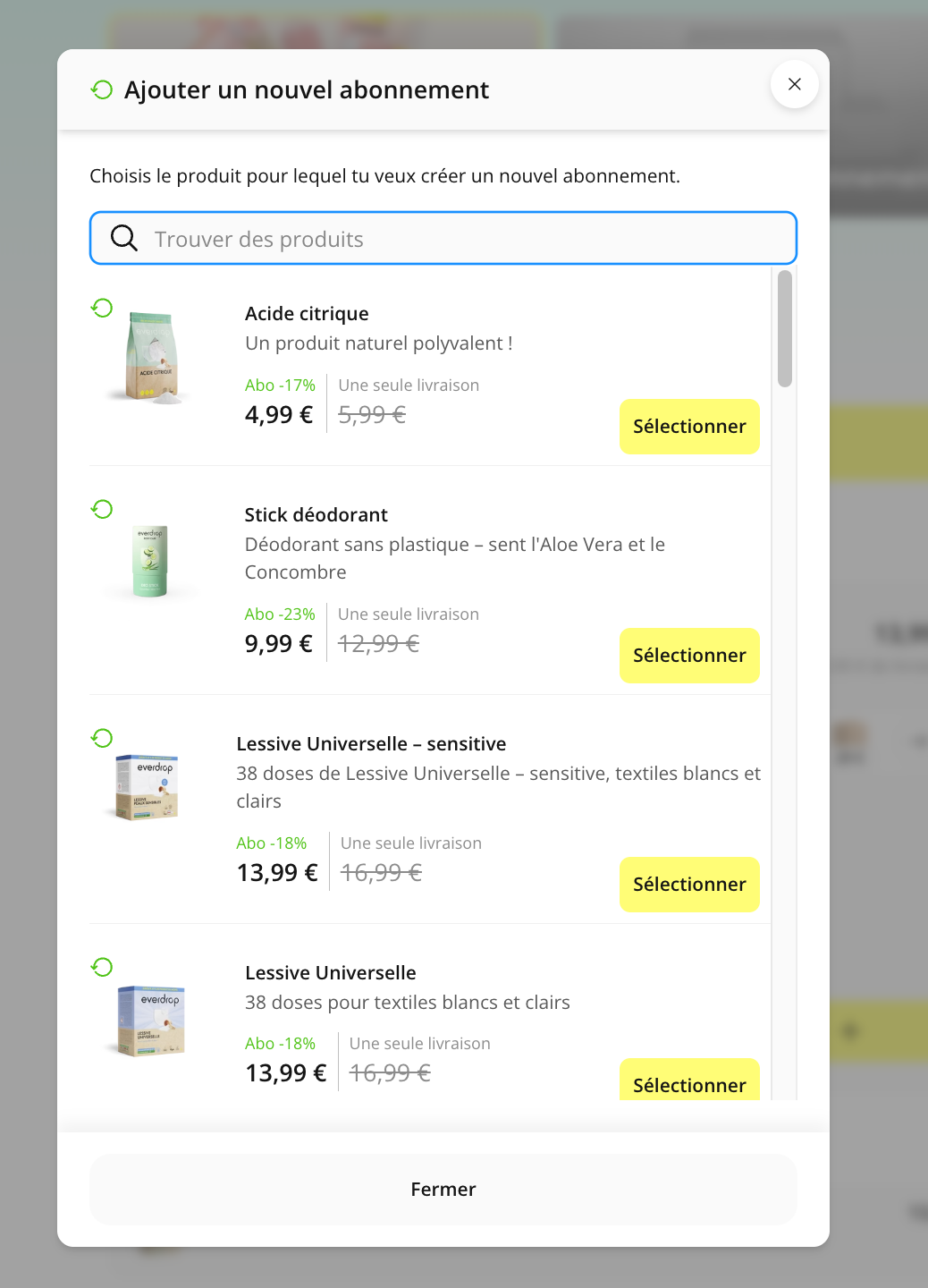This screenshot has height=1288, width=928.
Task: Dismiss the dialog using the X button
Action: [794, 83]
